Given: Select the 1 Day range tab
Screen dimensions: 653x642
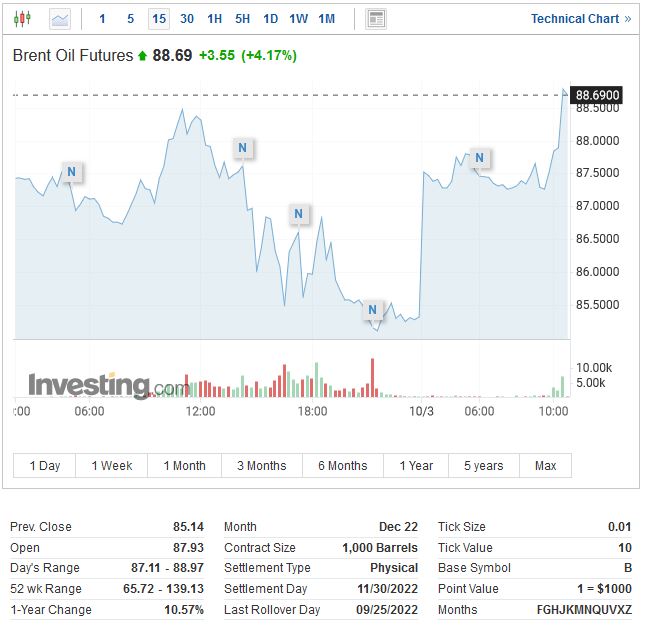Looking at the screenshot, I should coord(45,466).
